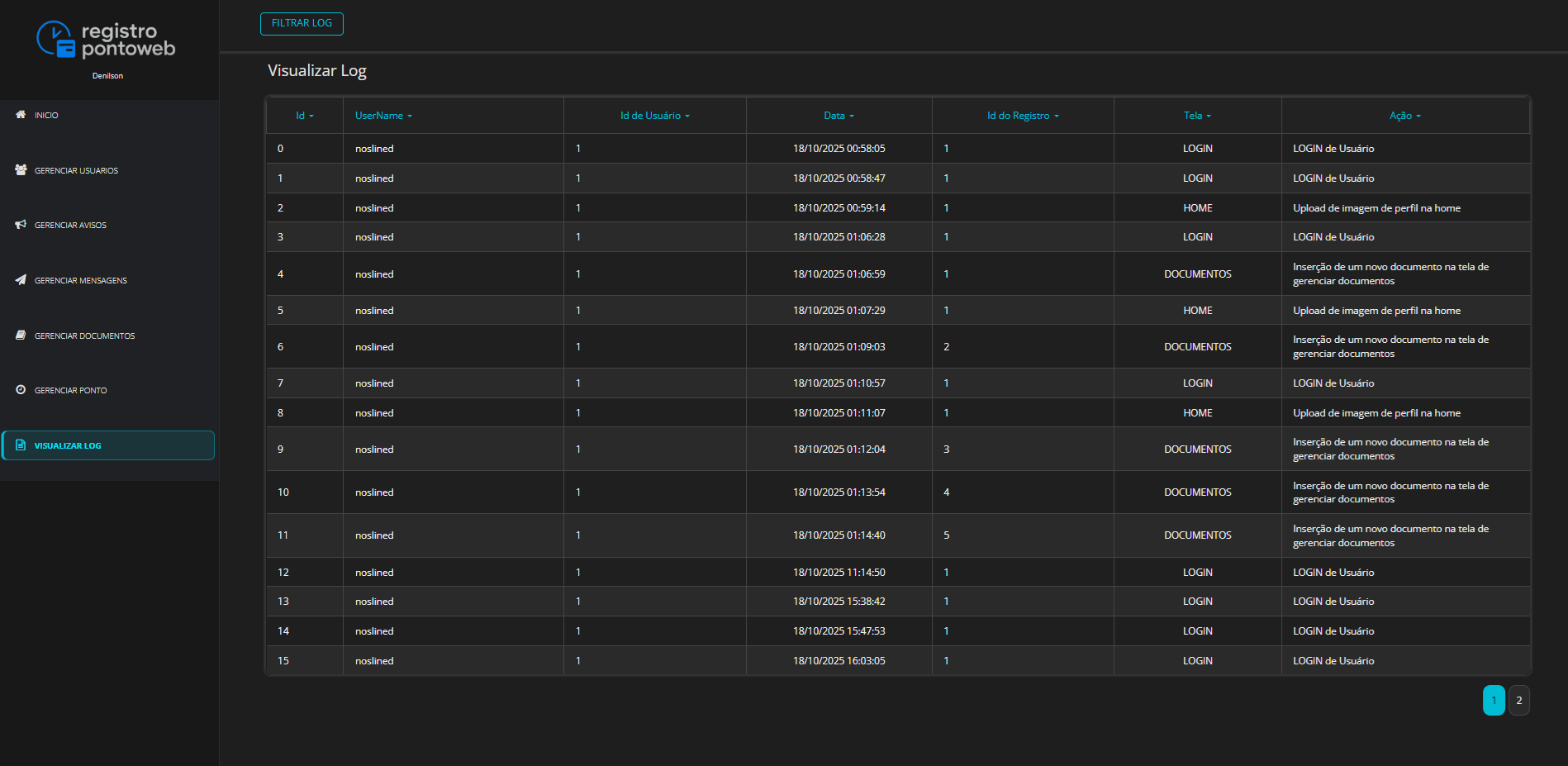Click the clock icon for Gerenciar Ponto
1568x766 pixels.
21,390
